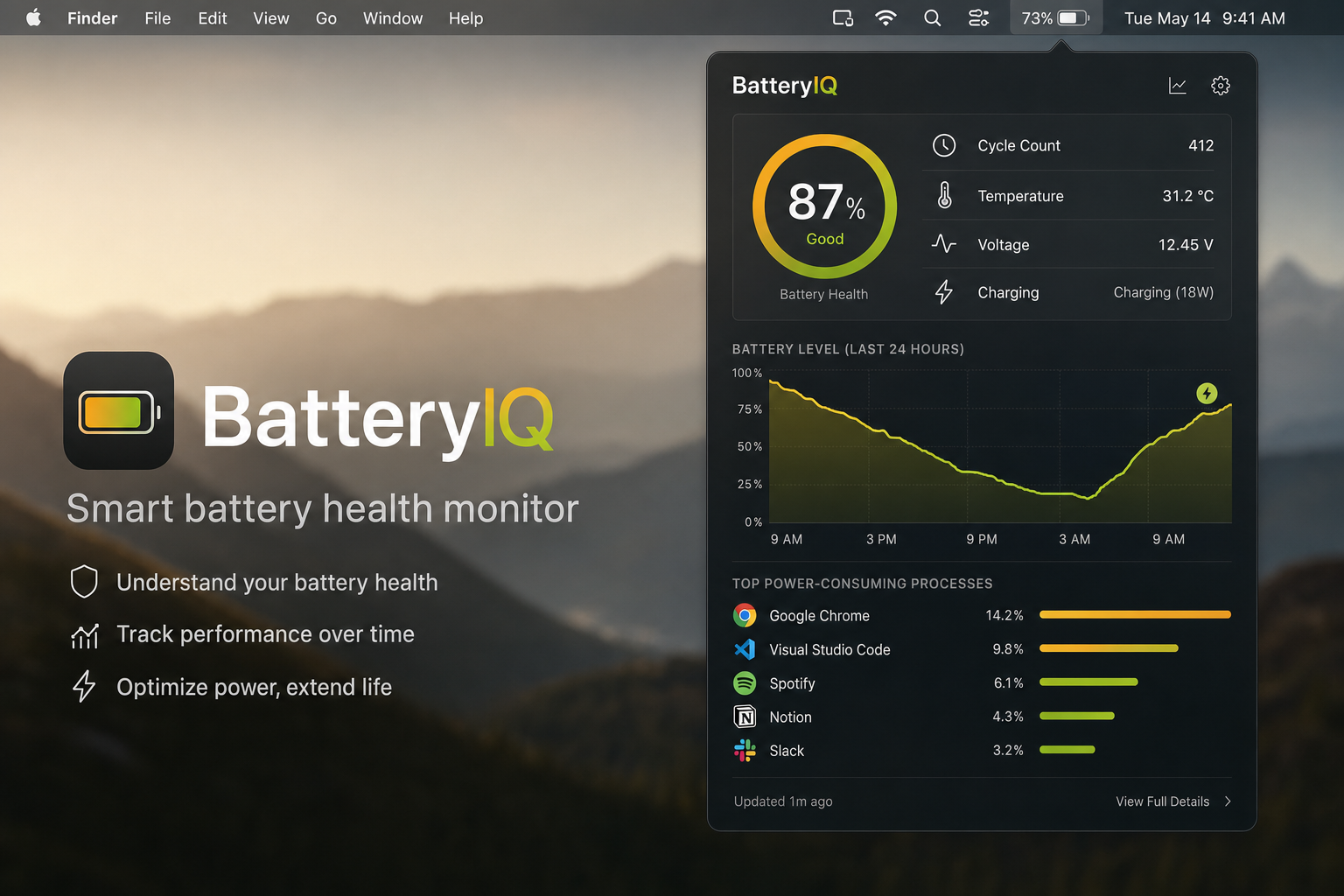Click the Spotify icon in process list
Screen dimensions: 1344x896
[745, 682]
